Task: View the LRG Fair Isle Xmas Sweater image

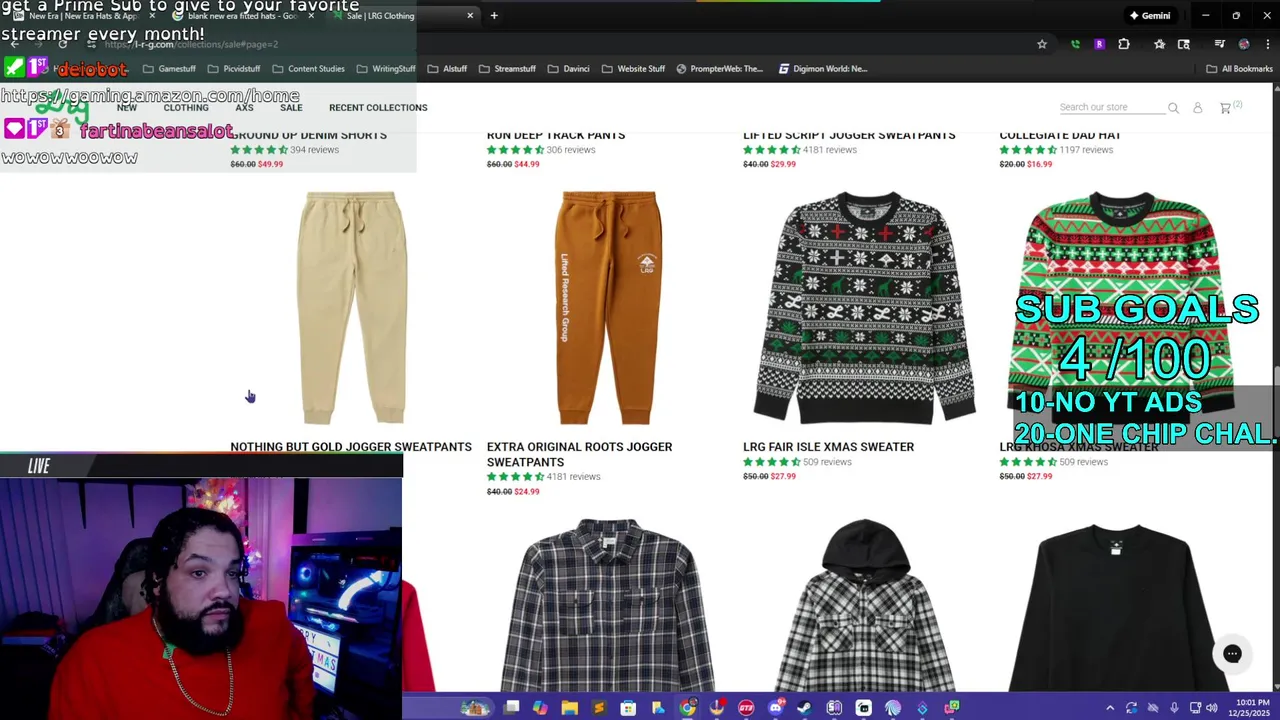Action: pos(864,308)
